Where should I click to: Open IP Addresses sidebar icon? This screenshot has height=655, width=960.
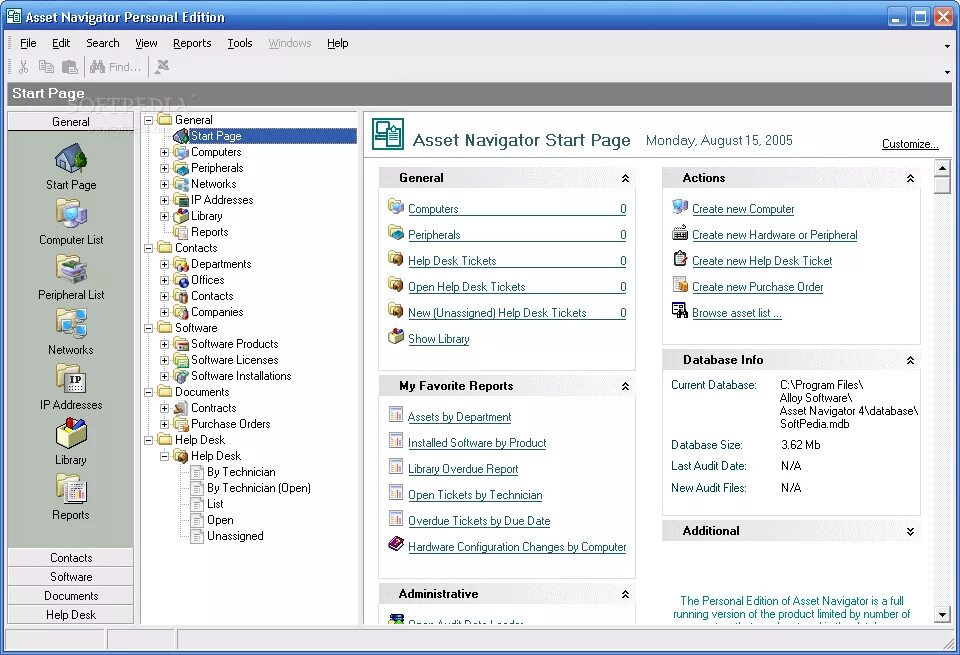click(x=70, y=380)
